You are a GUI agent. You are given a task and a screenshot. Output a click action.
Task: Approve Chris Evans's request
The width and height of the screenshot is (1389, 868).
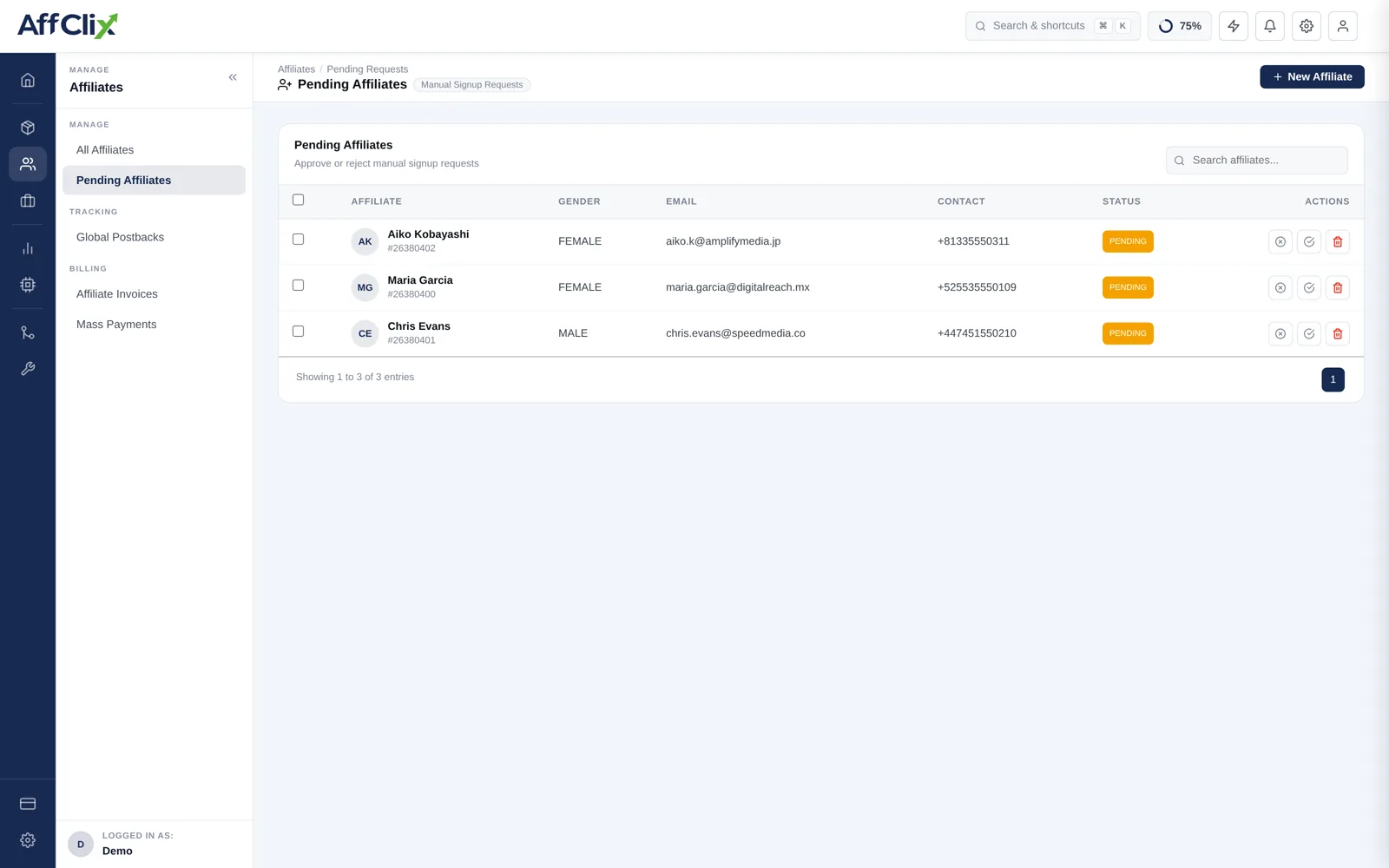(1309, 334)
